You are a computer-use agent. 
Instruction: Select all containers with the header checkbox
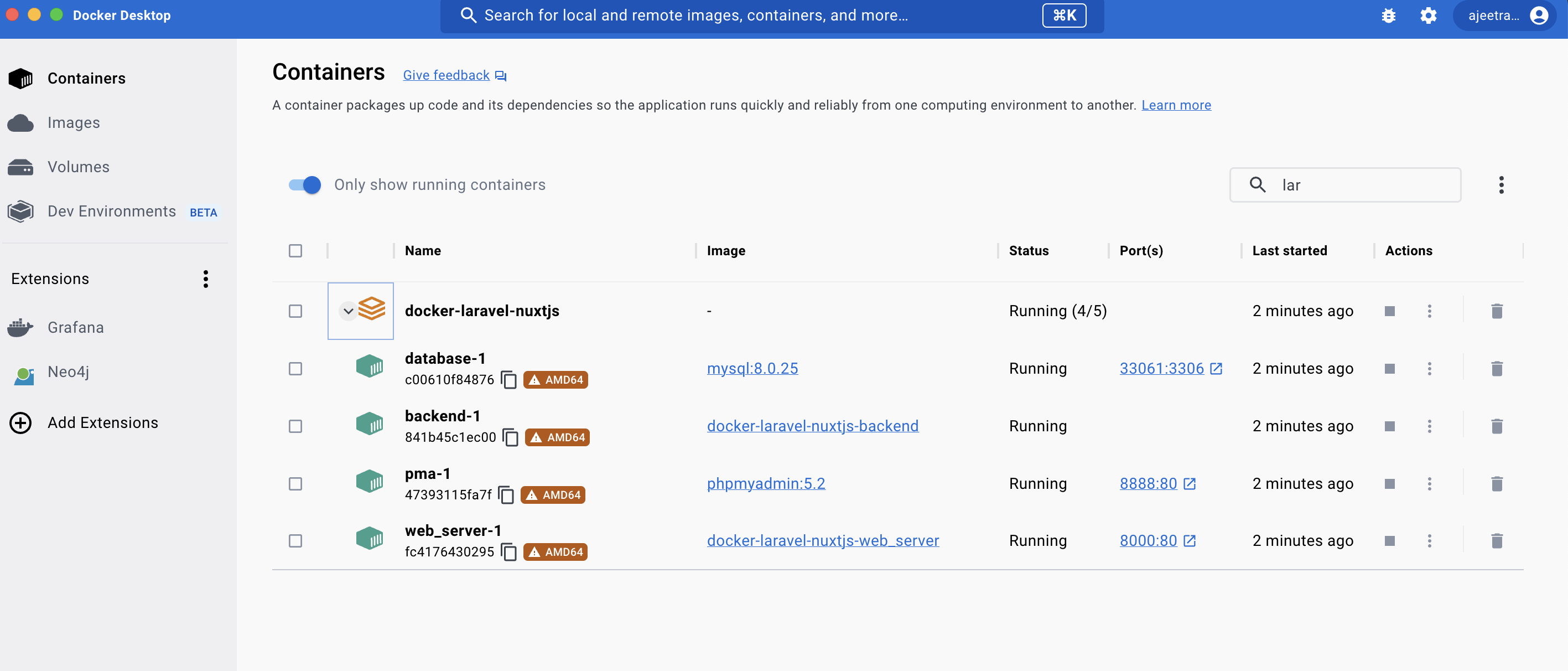coord(295,251)
